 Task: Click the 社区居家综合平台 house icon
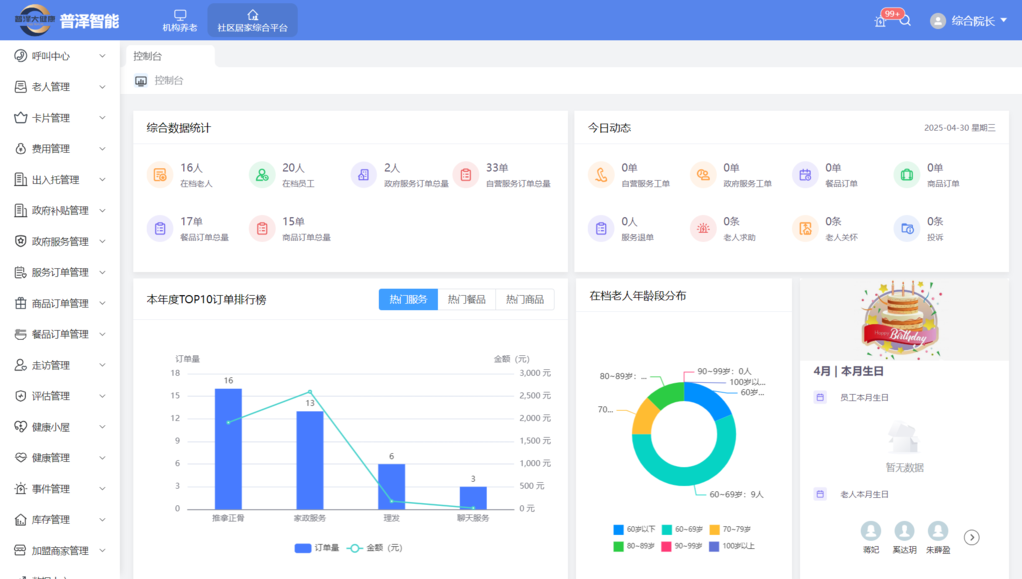point(252,14)
